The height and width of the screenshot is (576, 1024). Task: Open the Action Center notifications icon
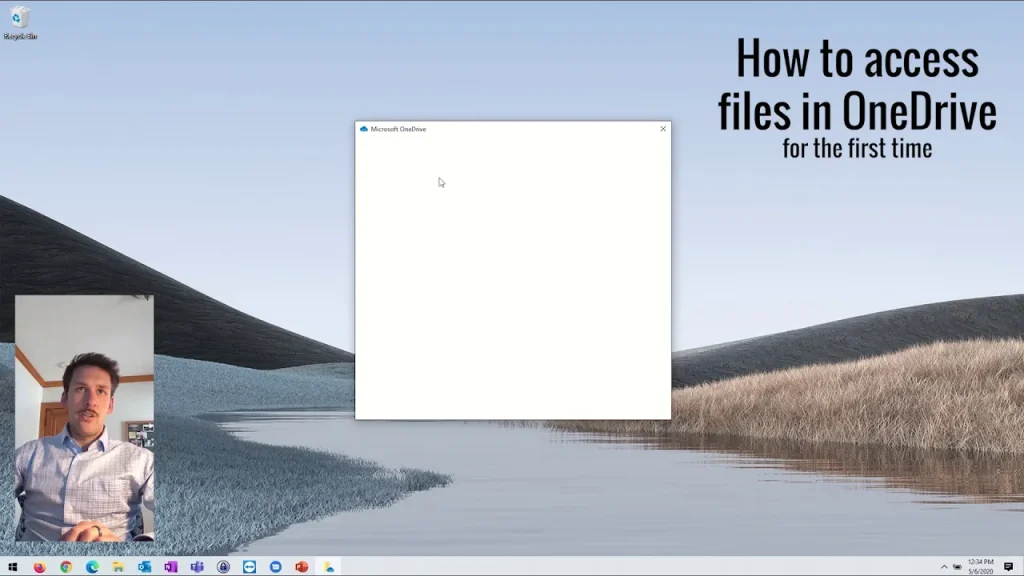click(x=1008, y=567)
